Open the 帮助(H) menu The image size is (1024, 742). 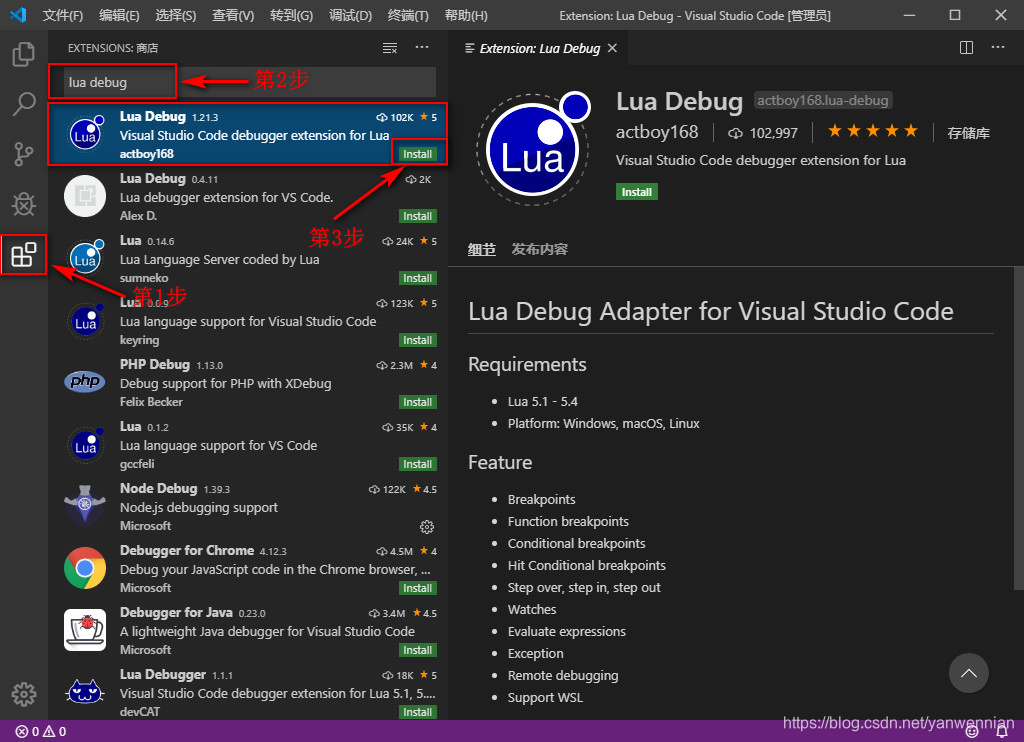[466, 15]
